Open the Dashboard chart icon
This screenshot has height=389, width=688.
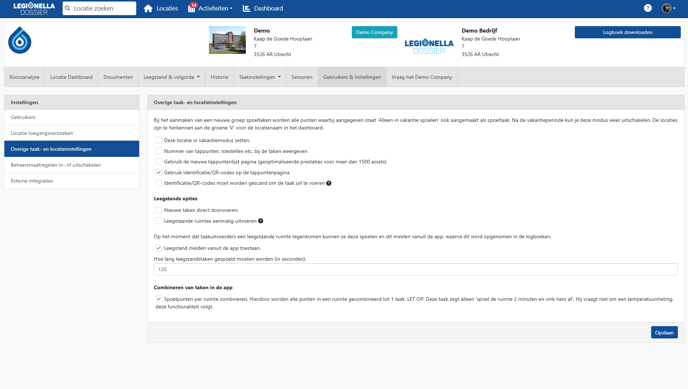point(246,8)
